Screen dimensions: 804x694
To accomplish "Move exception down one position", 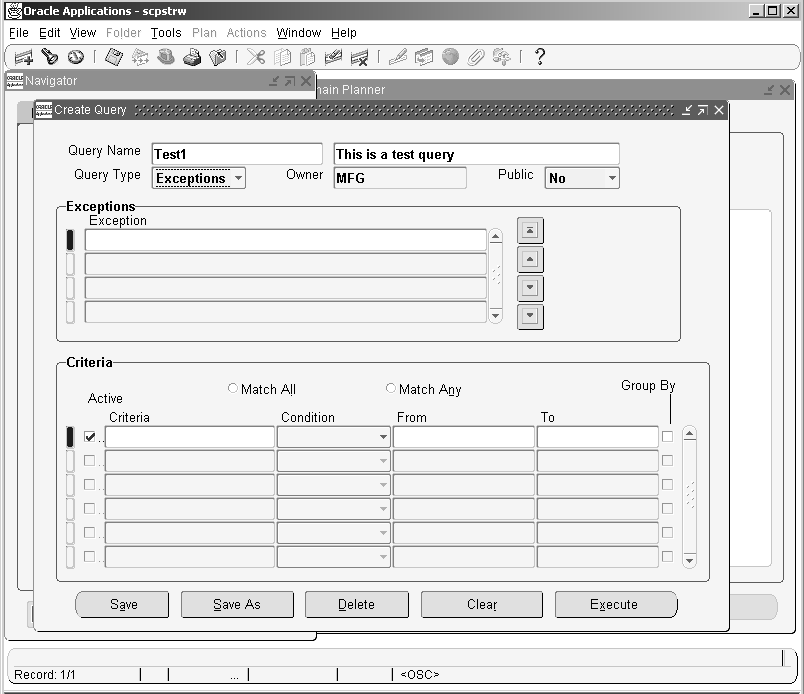I will [530, 288].
